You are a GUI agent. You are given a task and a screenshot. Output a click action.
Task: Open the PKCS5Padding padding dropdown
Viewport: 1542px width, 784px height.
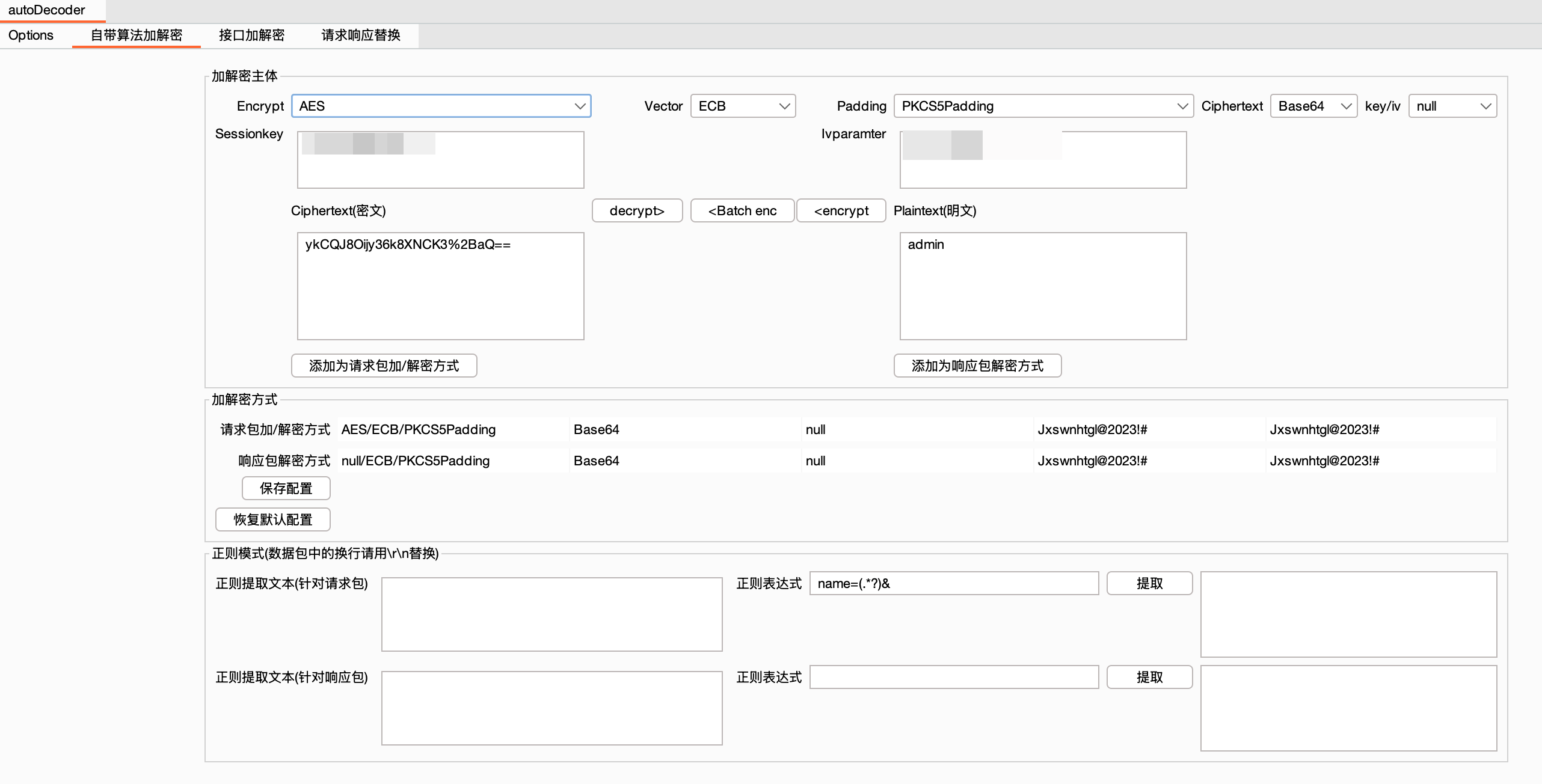(1043, 106)
